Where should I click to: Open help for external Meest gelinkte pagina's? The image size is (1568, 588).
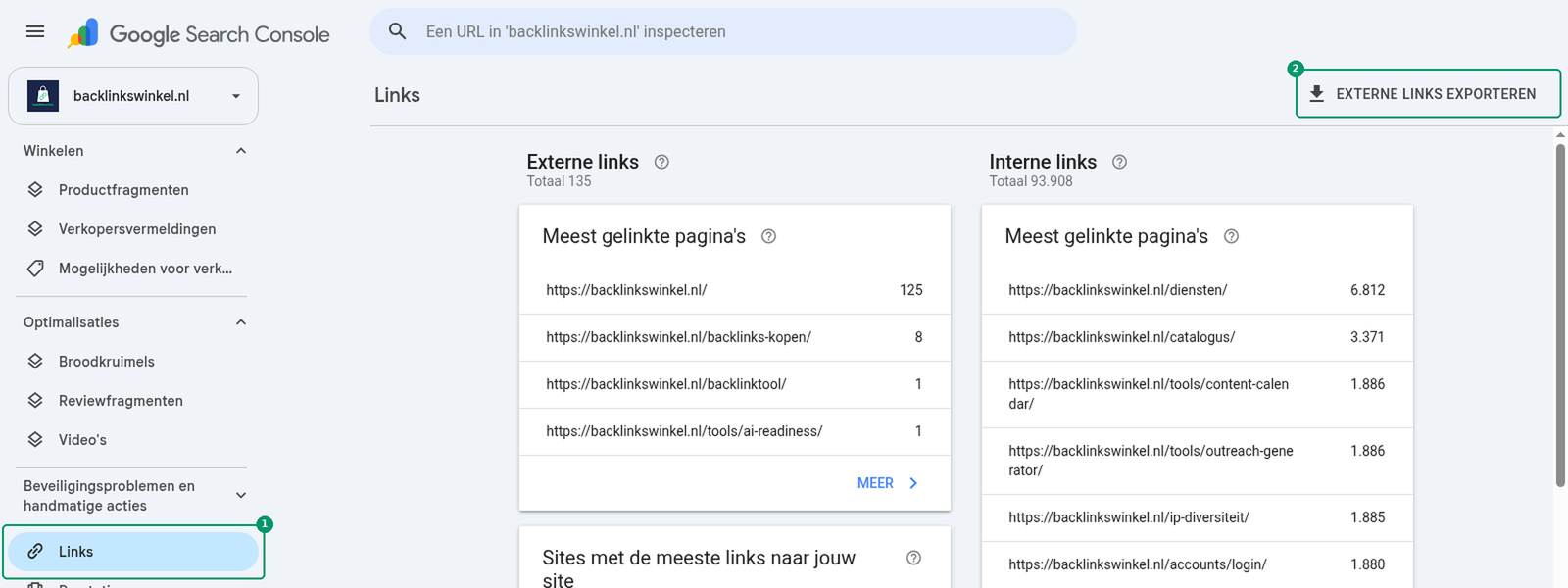point(768,236)
